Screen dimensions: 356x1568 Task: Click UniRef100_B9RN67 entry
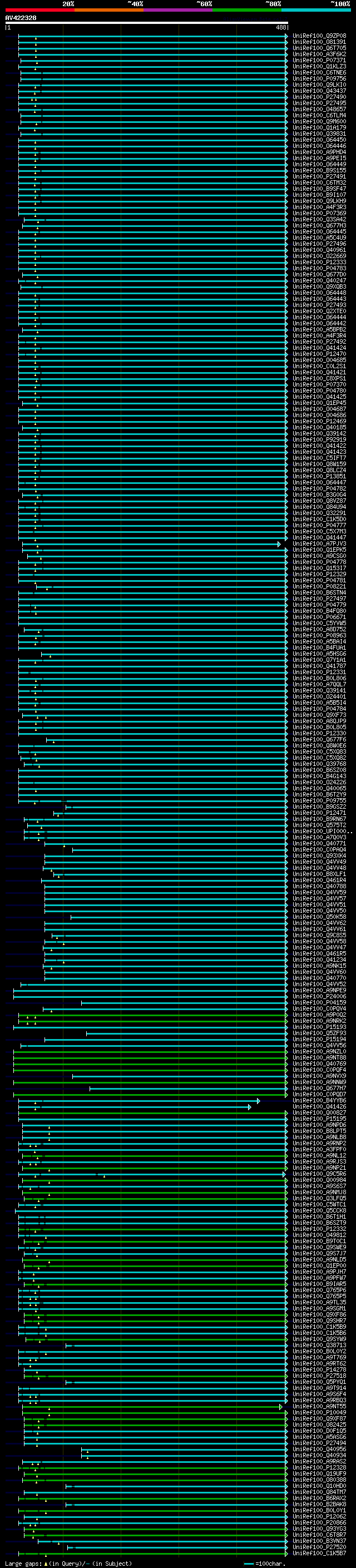point(319,819)
